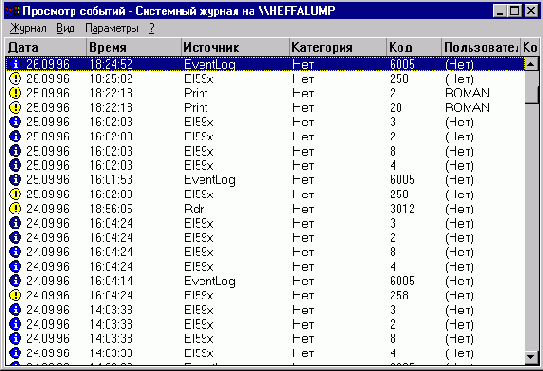Screen dimensions: 543x371
Task: Click code 20 in the Print row
Action: pos(396,107)
